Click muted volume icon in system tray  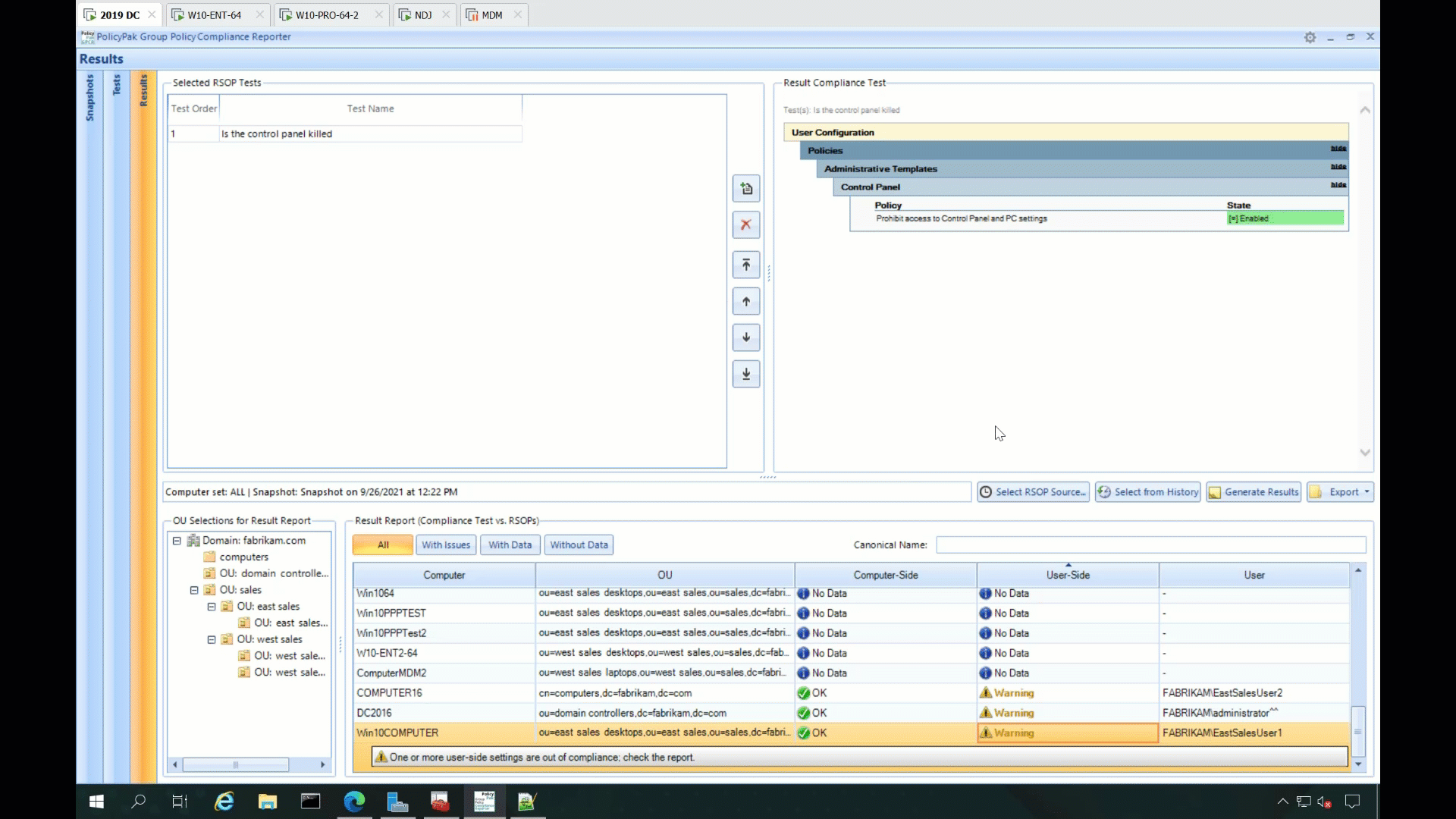1325,802
